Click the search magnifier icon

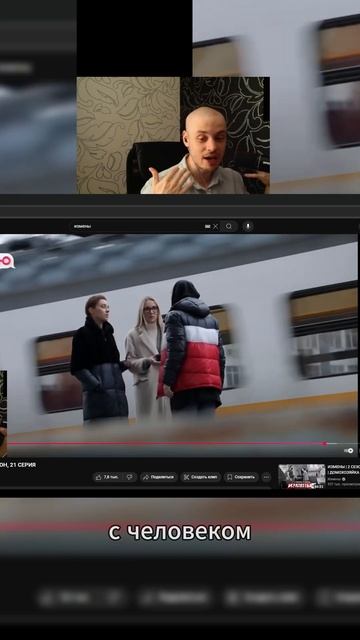[229, 226]
